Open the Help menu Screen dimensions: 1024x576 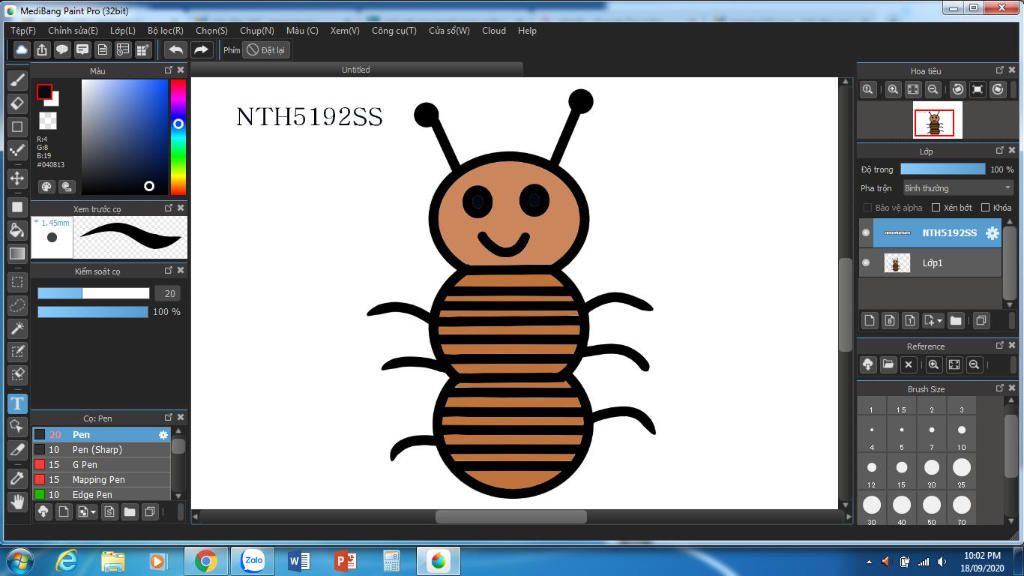[527, 31]
